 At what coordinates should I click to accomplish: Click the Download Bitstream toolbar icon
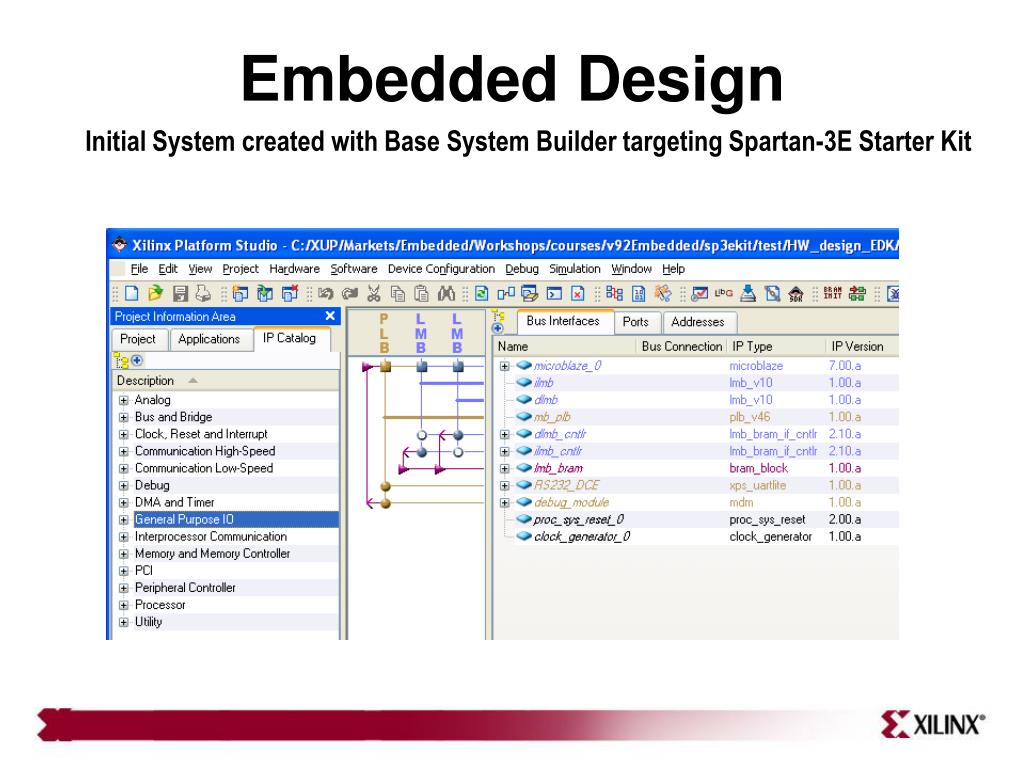(x=748, y=294)
